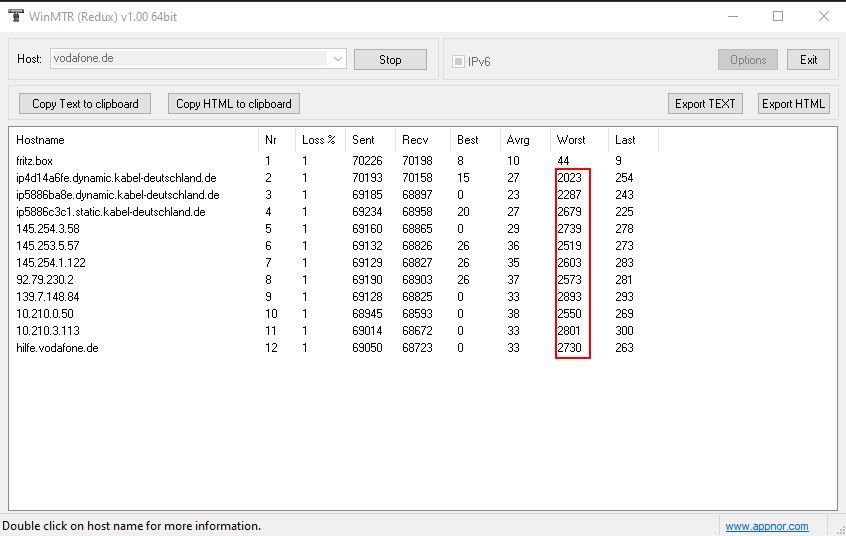Close the WinMTR window
Screen dimensions: 846x536
tap(824, 16)
